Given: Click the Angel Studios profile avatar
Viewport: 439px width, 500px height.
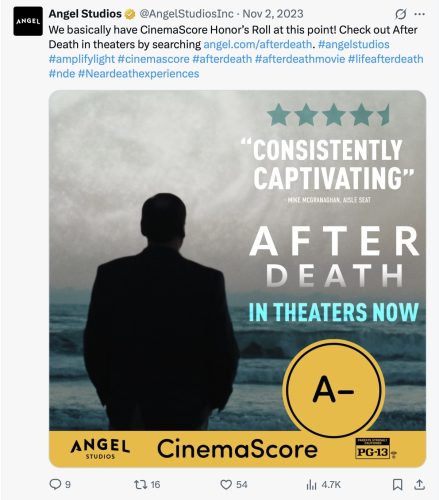Looking at the screenshot, I should pos(28,21).
